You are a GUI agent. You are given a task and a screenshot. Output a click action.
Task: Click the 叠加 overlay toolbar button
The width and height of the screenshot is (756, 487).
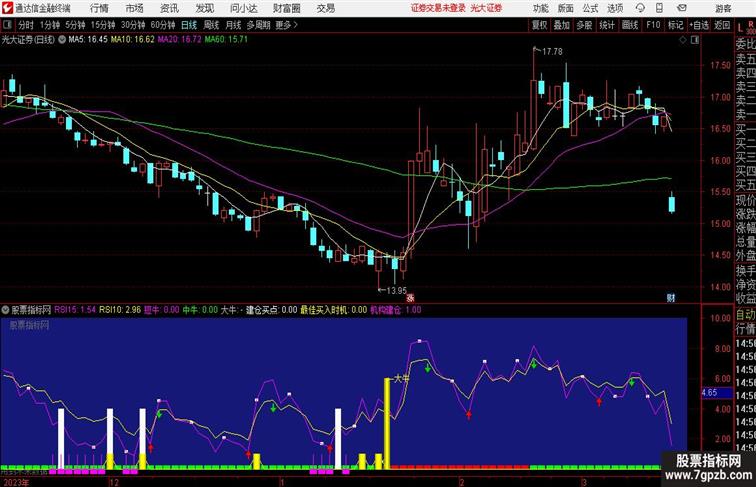tap(561, 25)
